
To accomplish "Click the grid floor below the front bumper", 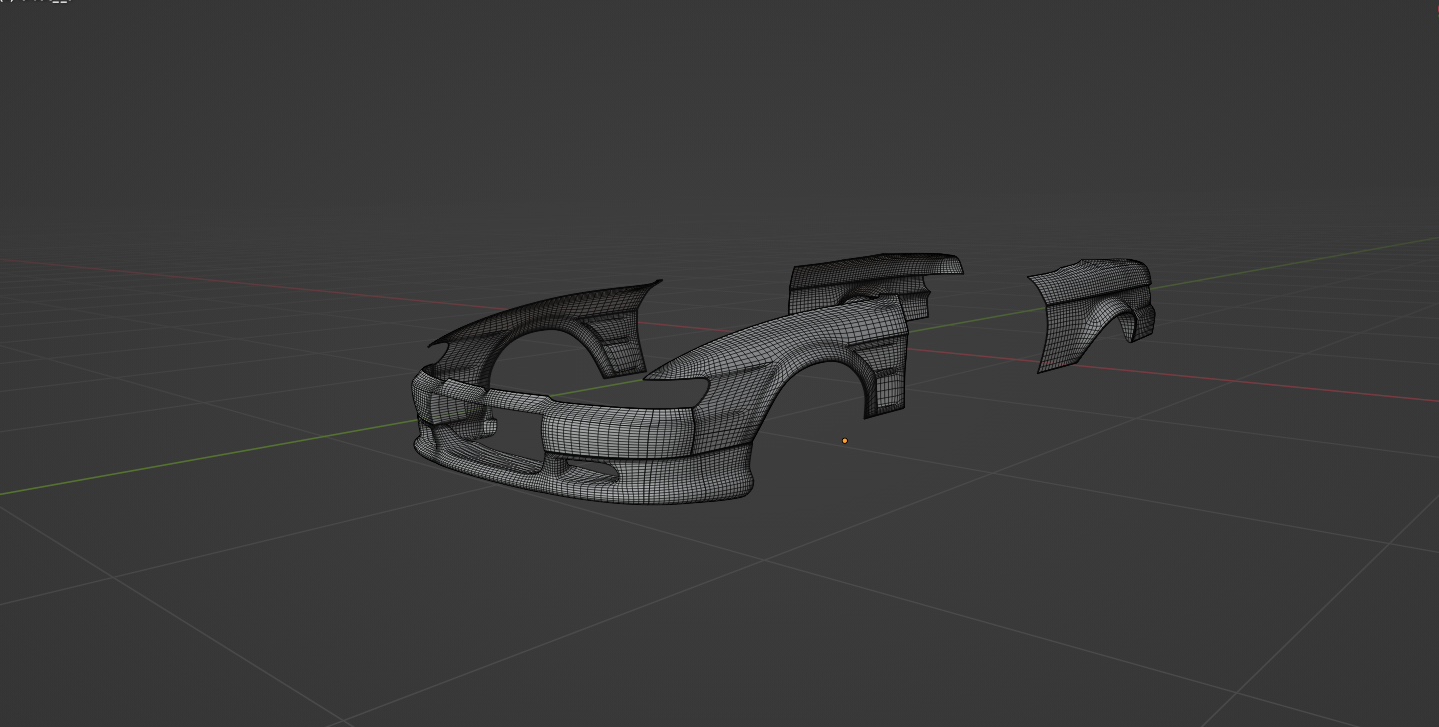I will [600, 600].
